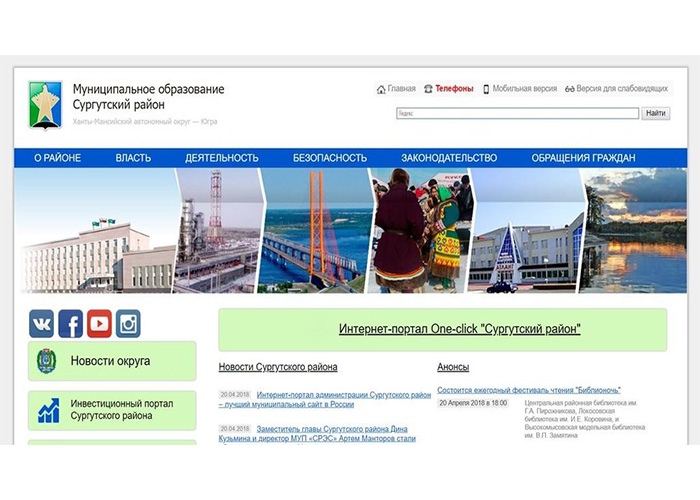Screen dimensions: 700x500
Task: Click the glasses icon for visually impaired version
Action: click(x=570, y=89)
